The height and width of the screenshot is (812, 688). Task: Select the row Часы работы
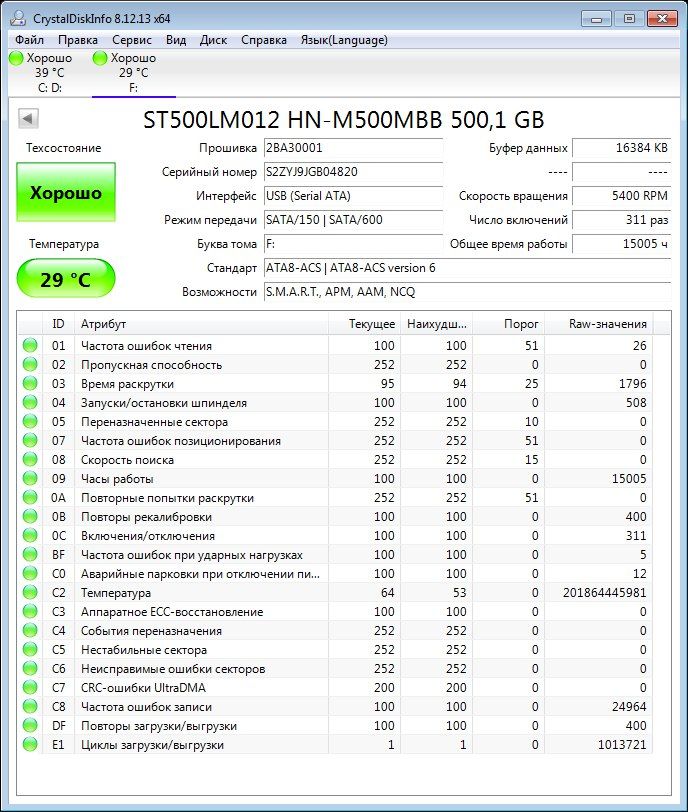point(335,478)
